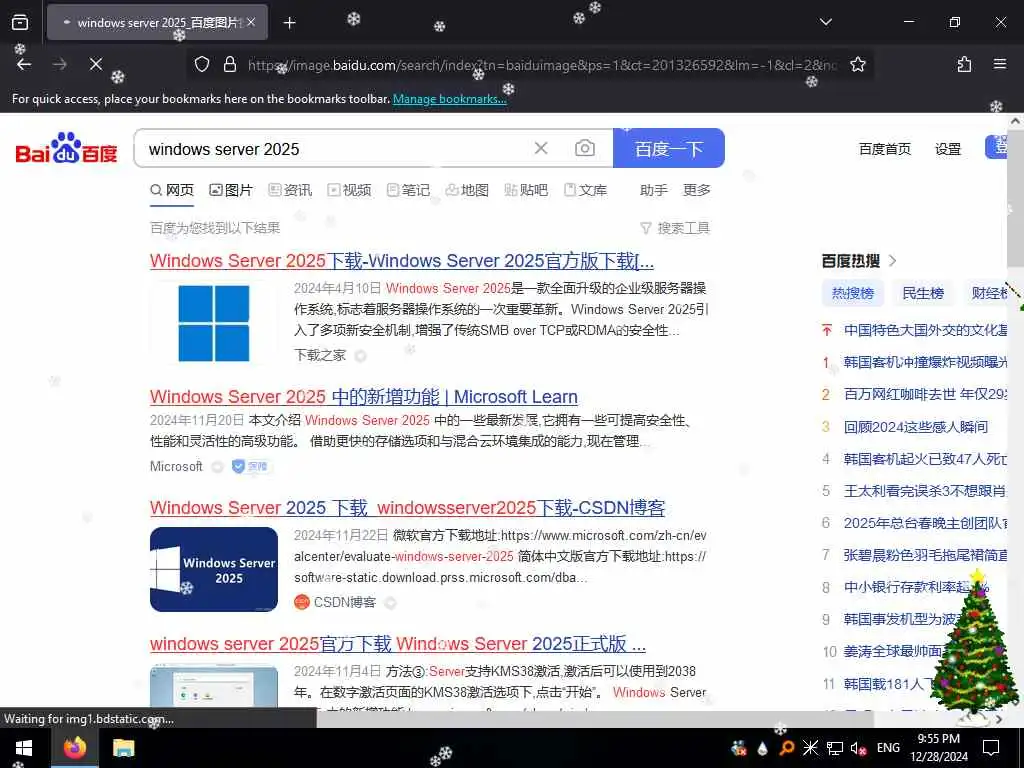Open the 助手 assistant tab
The height and width of the screenshot is (768, 1024).
click(653, 190)
